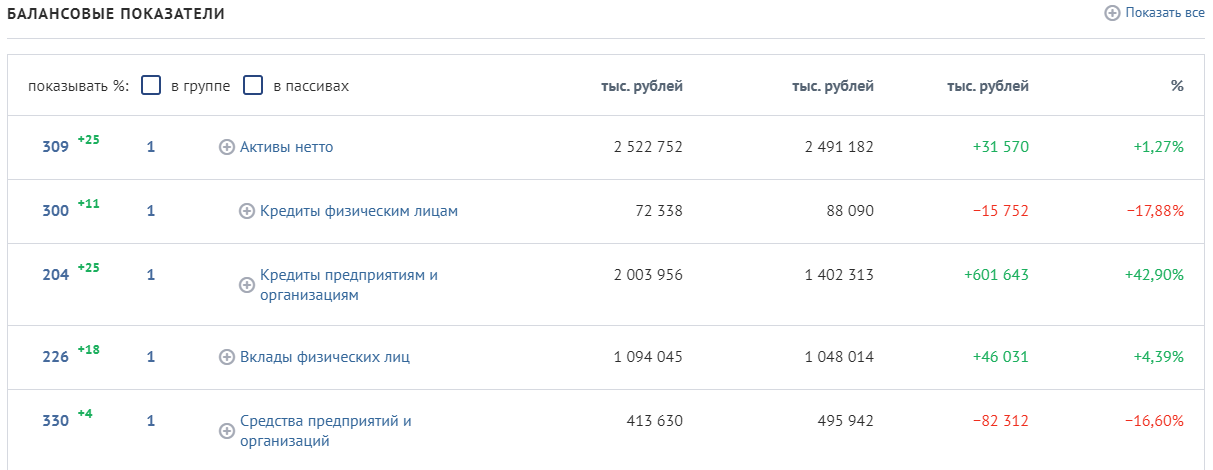
Task: Open the Вклады физических лиц link
Action: (x=325, y=357)
